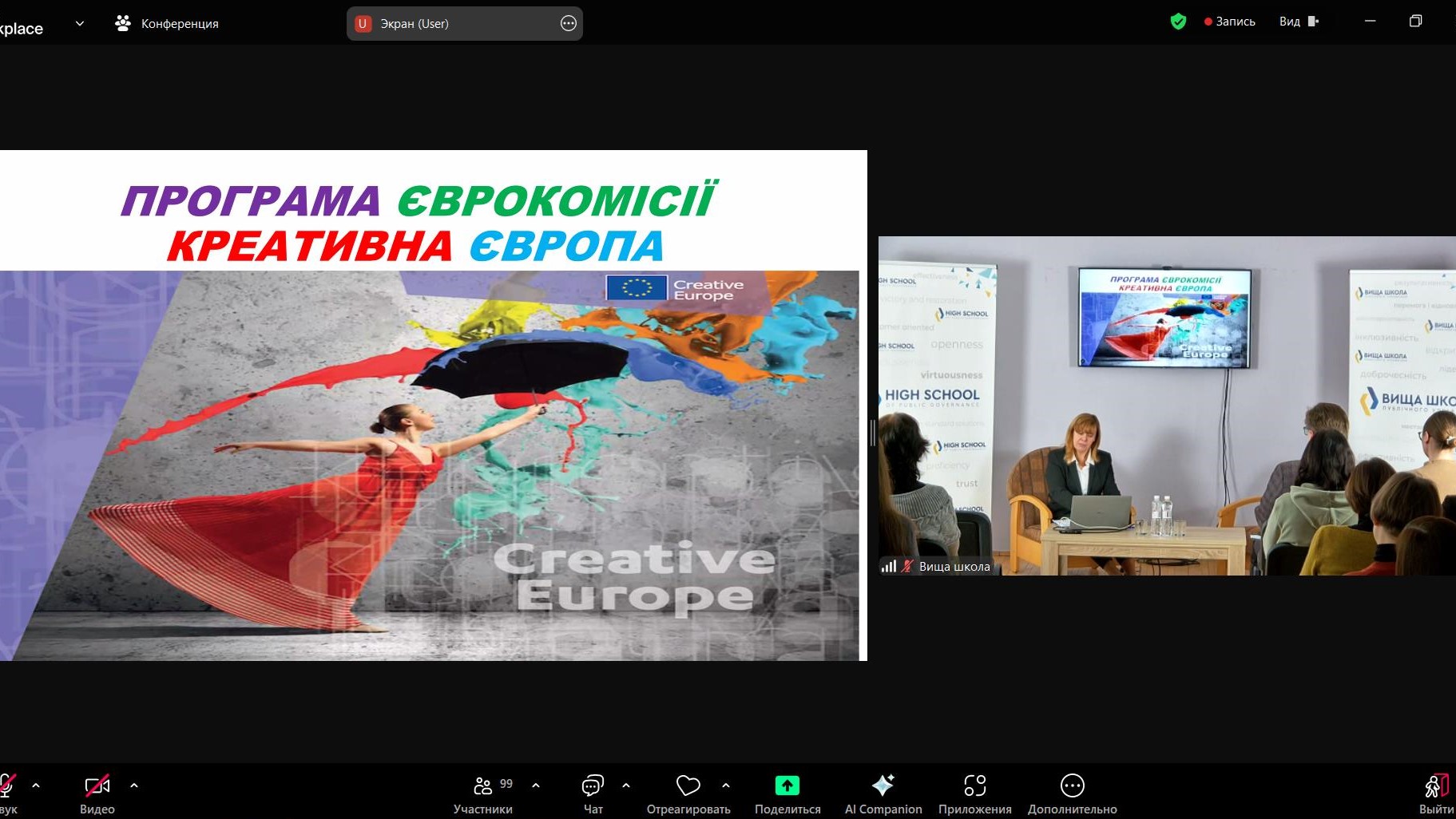Click the Запись recording indicator
1456x819 pixels.
click(x=1230, y=22)
